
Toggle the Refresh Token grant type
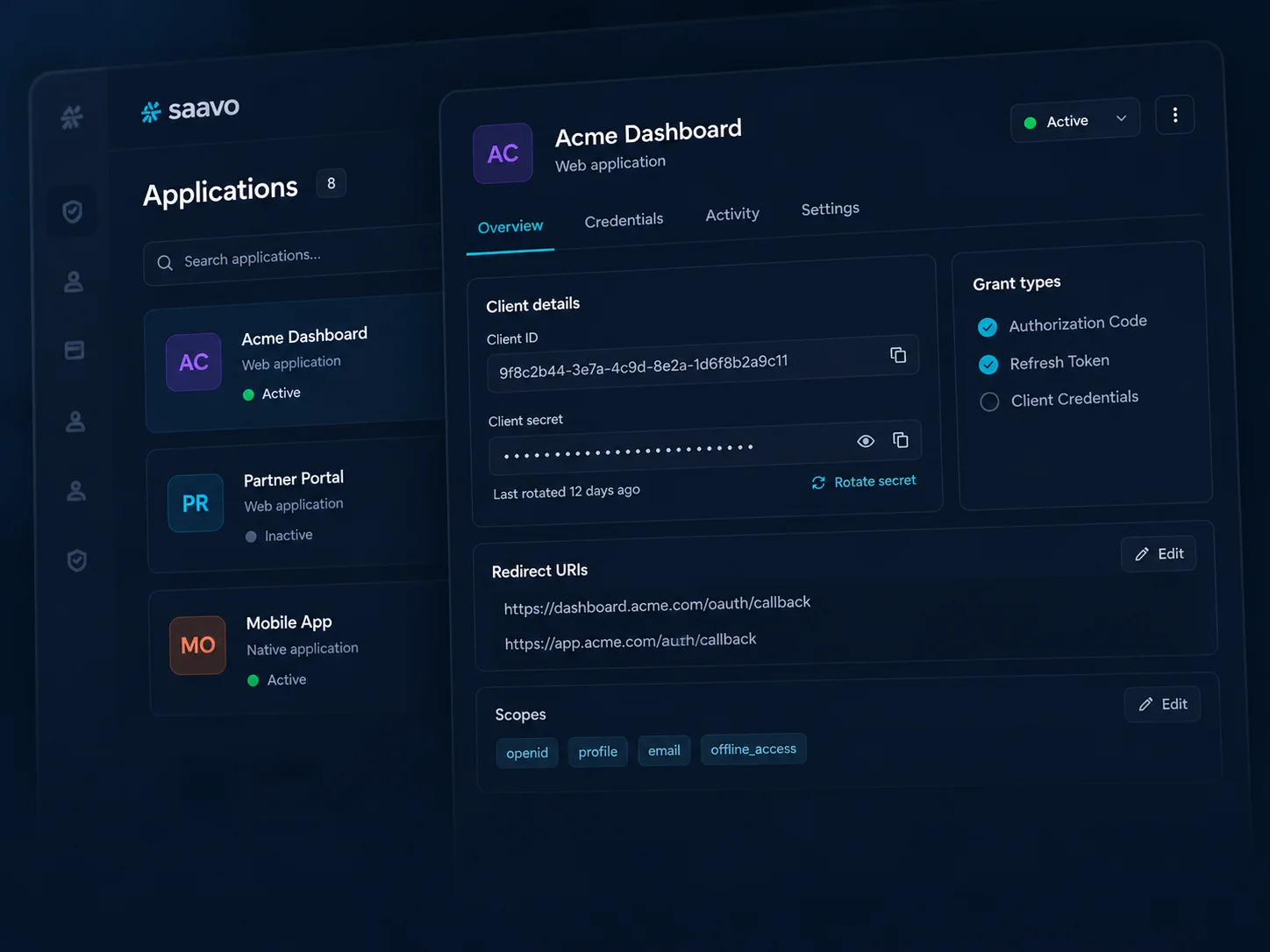click(x=988, y=364)
